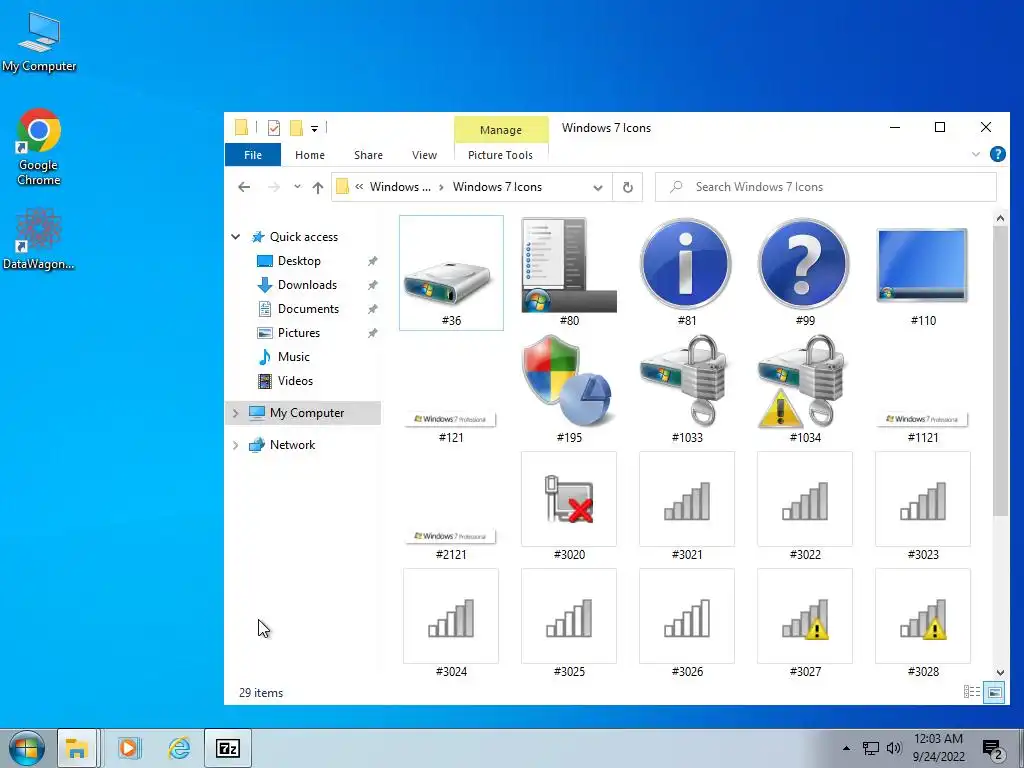Switch to the View ribbon tab
Screen dimensions: 1024x768
tap(424, 155)
